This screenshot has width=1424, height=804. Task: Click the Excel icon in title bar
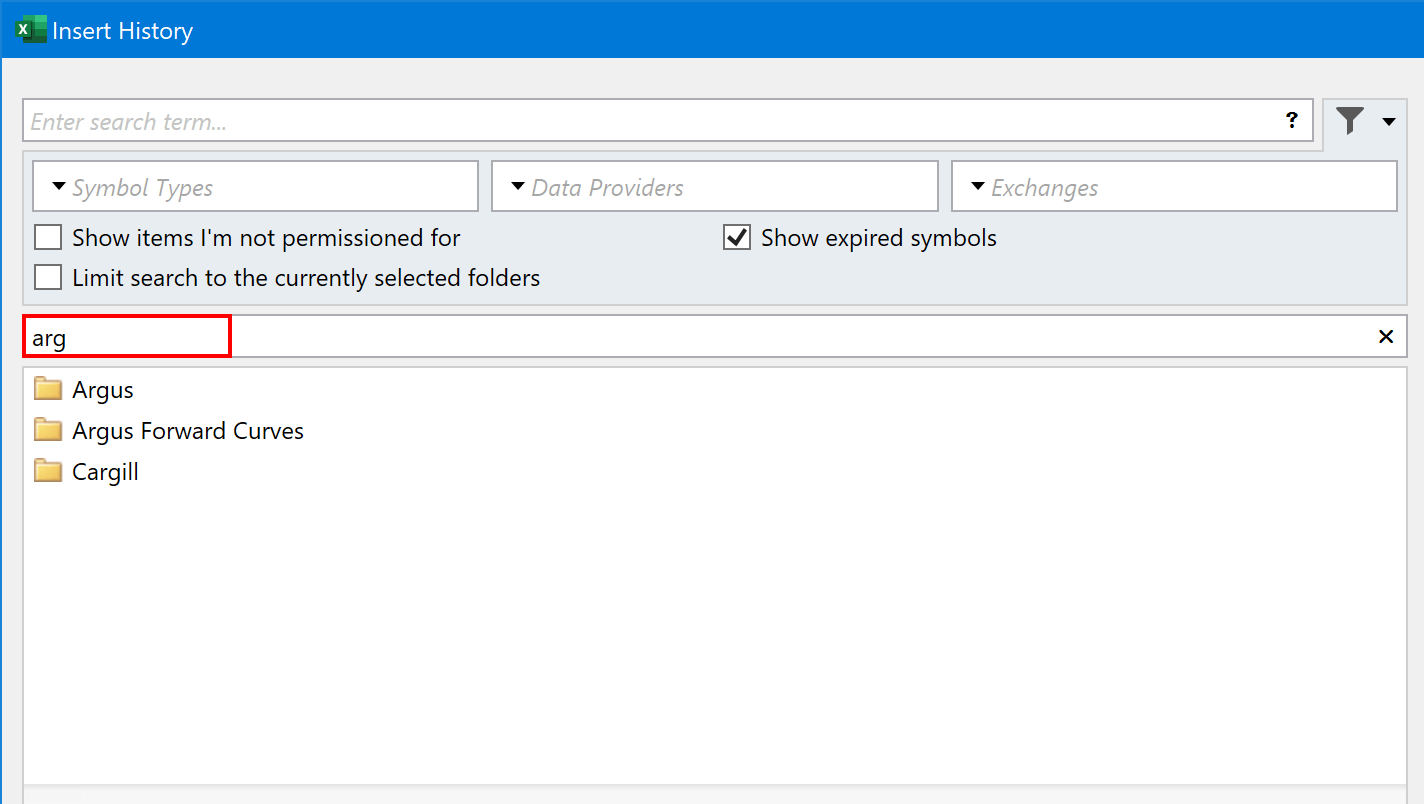31,30
